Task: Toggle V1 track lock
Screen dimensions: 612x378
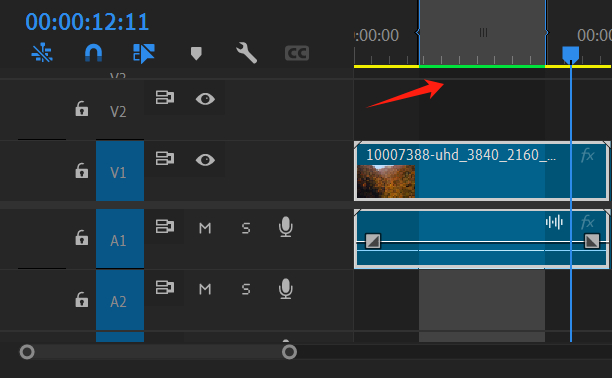Action: 82,171
